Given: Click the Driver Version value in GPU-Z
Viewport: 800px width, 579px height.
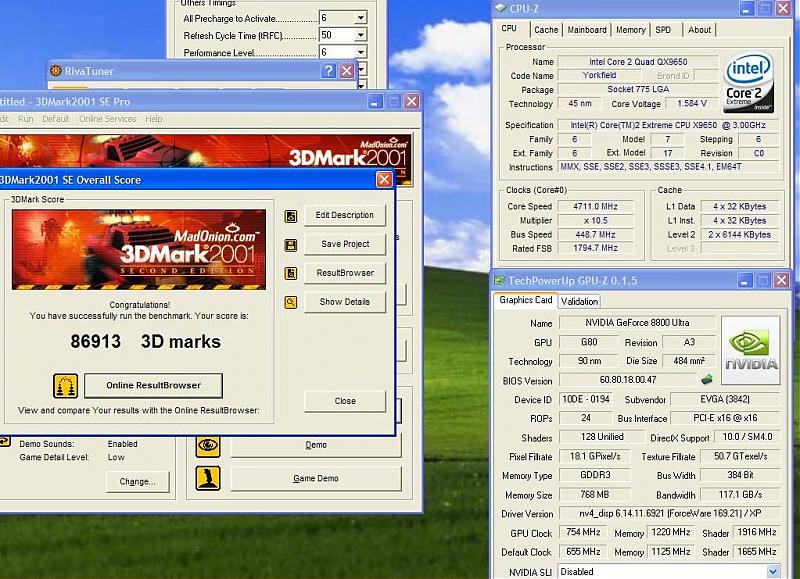Looking at the screenshot, I should click(x=669, y=513).
